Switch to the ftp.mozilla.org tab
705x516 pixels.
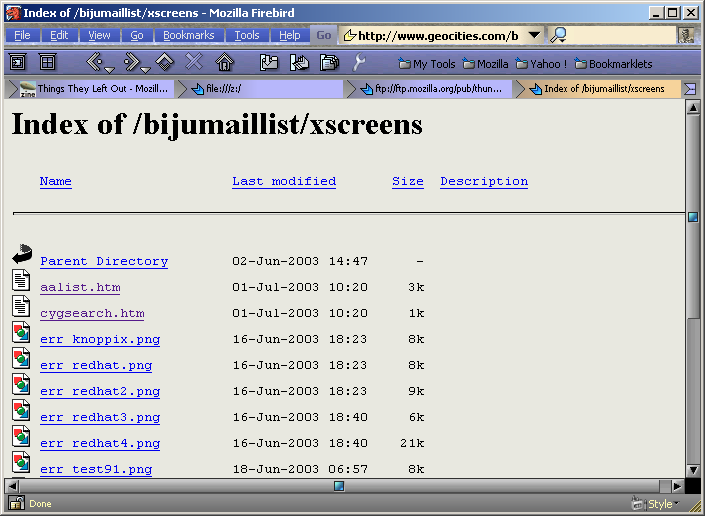click(x=430, y=88)
